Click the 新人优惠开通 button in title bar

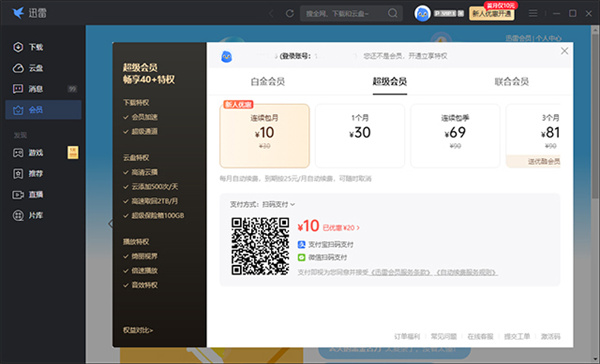492,14
